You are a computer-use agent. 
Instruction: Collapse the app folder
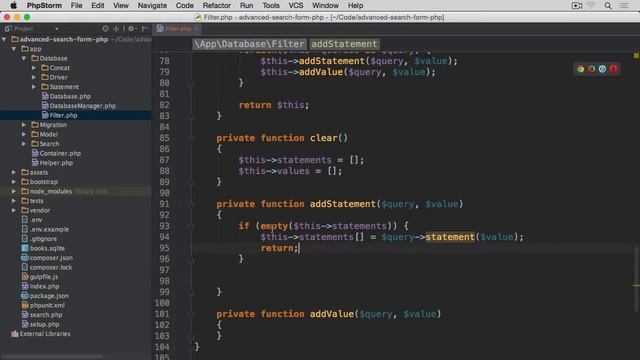(x=14, y=49)
